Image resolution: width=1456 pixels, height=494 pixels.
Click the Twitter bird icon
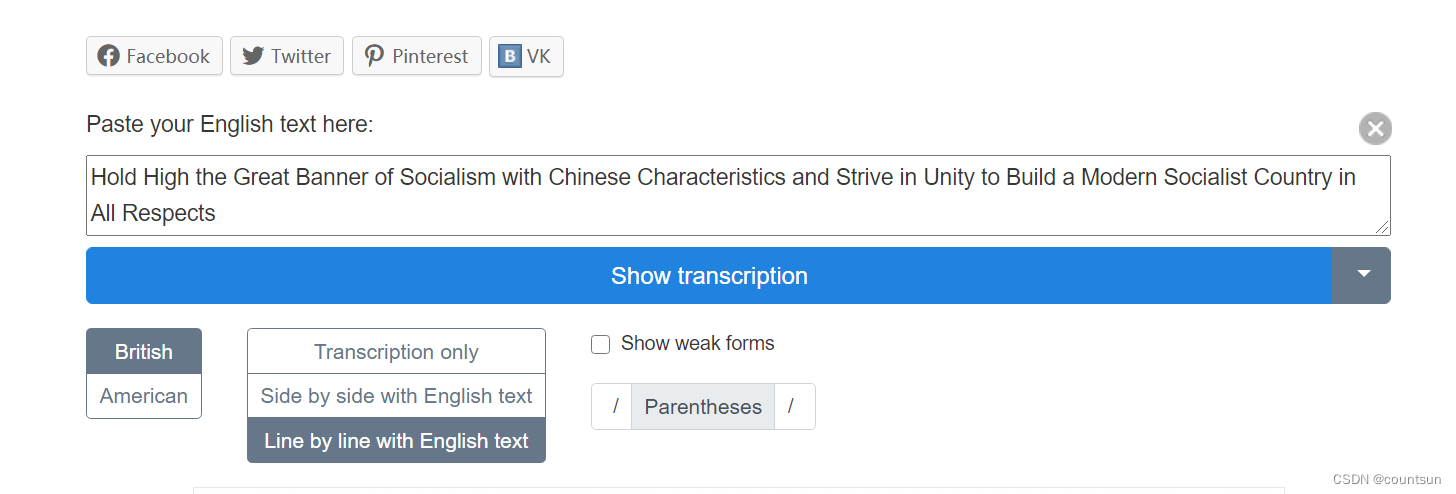pos(253,57)
